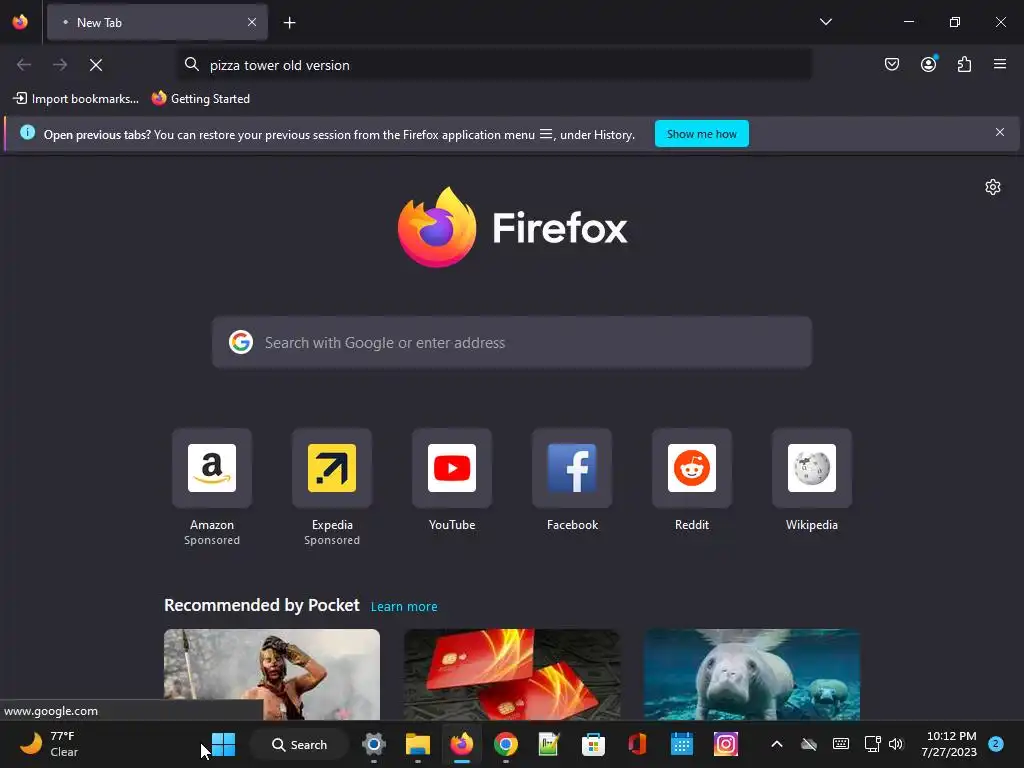Viewport: 1024px width, 768px height.
Task: Go back with the back arrow
Action: (24, 65)
